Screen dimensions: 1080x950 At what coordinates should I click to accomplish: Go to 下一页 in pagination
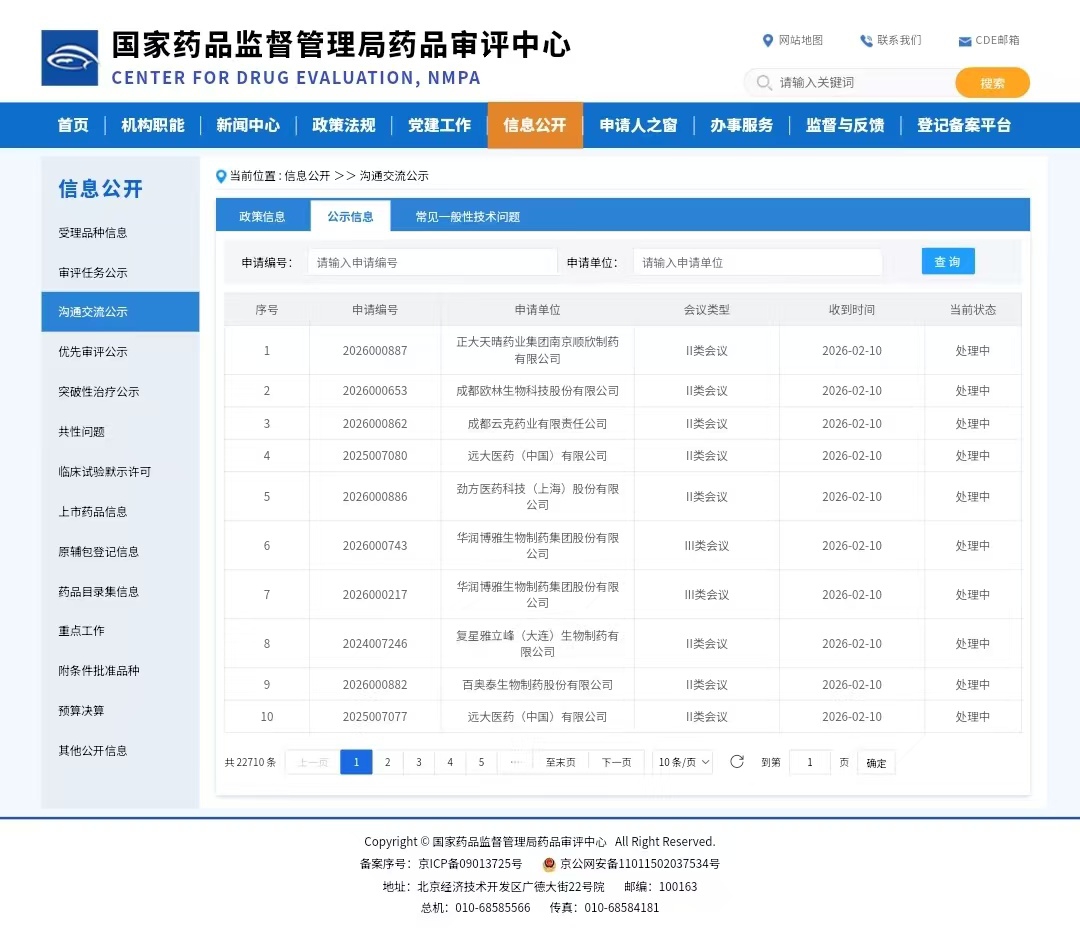616,762
